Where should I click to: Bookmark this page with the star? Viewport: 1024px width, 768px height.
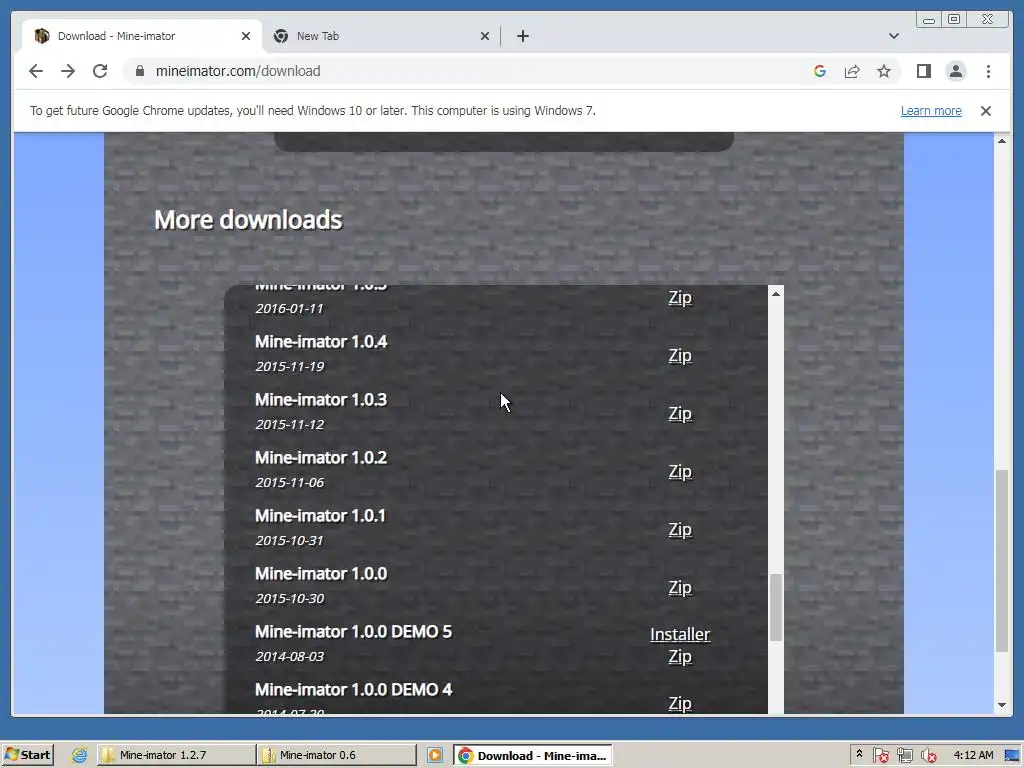pos(884,71)
